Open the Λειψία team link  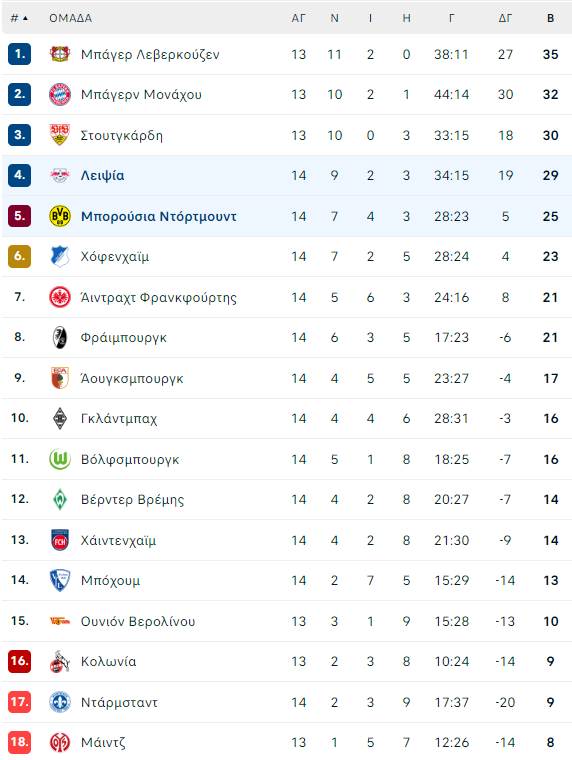102,175
